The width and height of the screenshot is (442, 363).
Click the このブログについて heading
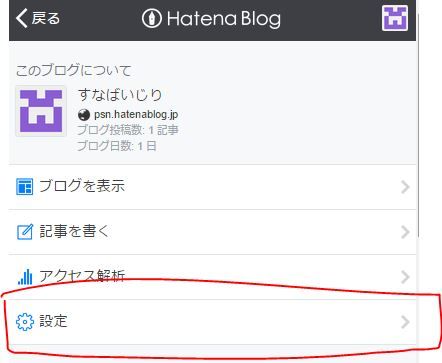coord(74,70)
